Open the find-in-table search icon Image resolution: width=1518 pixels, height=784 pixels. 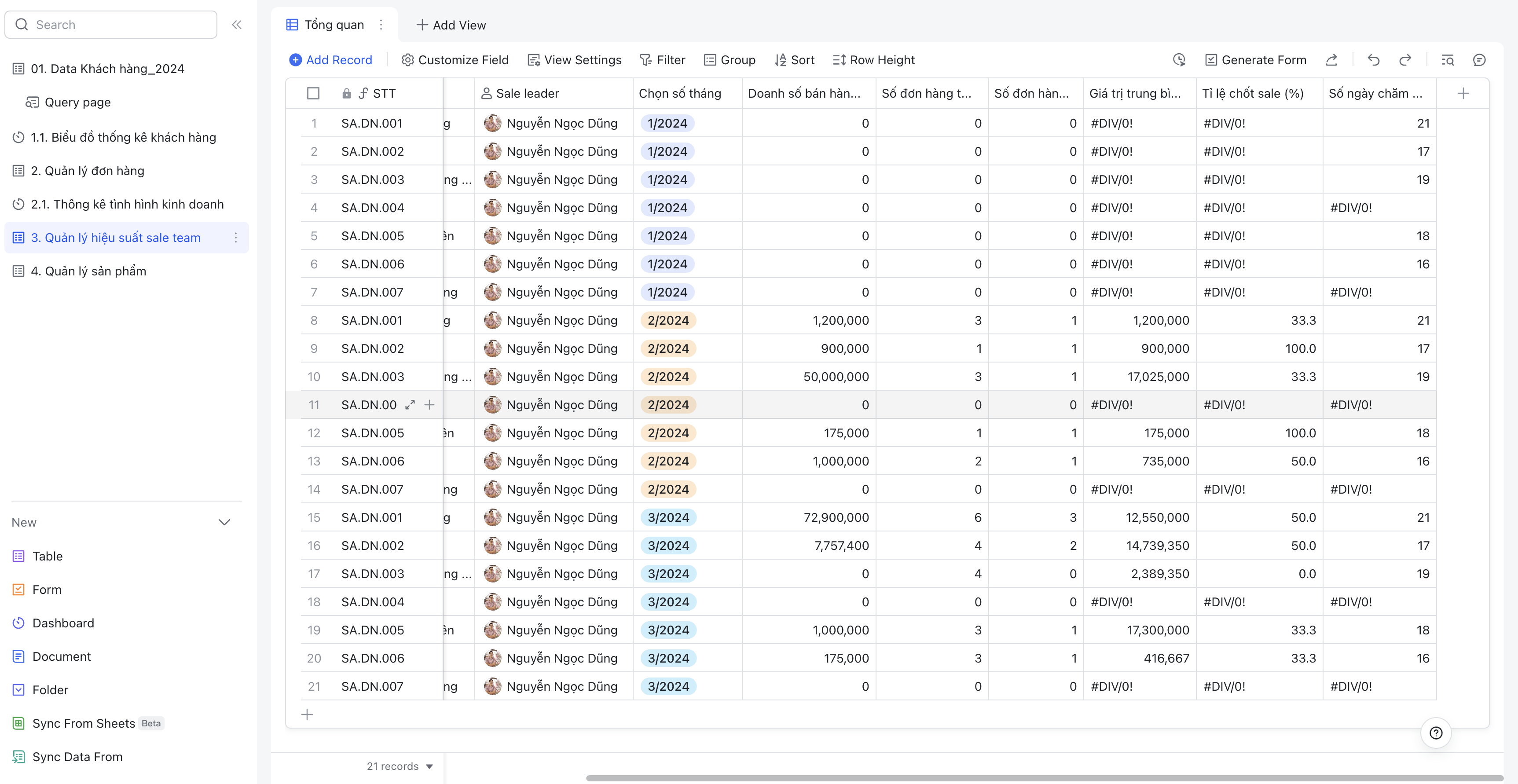[x=1448, y=60]
